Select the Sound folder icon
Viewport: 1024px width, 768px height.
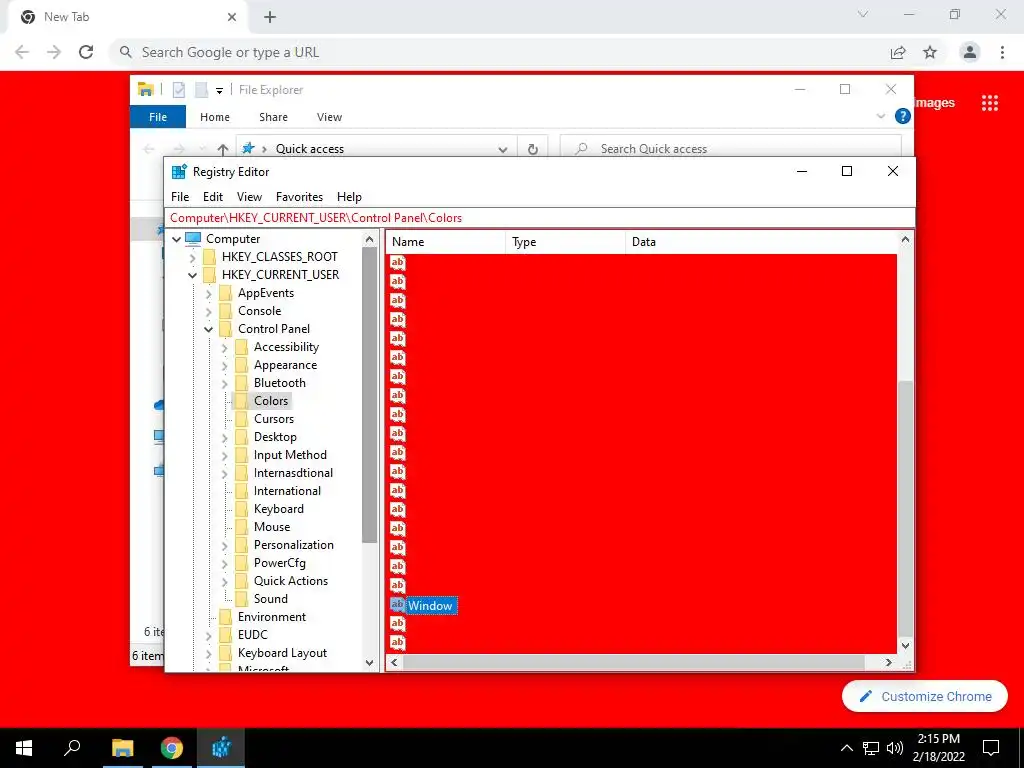(242, 598)
